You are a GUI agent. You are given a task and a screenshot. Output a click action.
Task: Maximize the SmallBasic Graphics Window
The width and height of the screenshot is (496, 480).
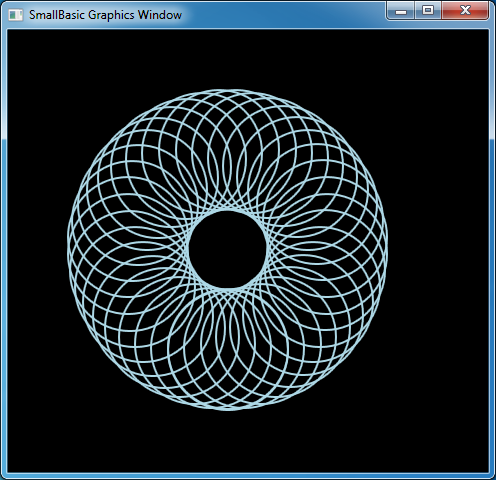(x=428, y=11)
